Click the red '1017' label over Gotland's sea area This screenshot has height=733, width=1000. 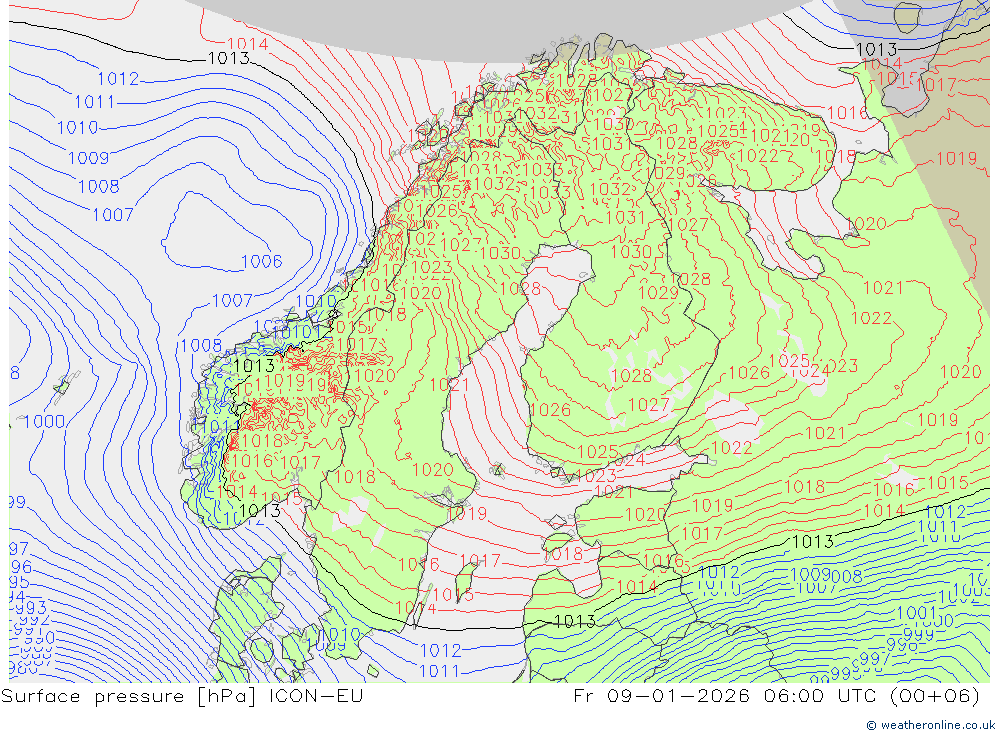click(x=480, y=561)
